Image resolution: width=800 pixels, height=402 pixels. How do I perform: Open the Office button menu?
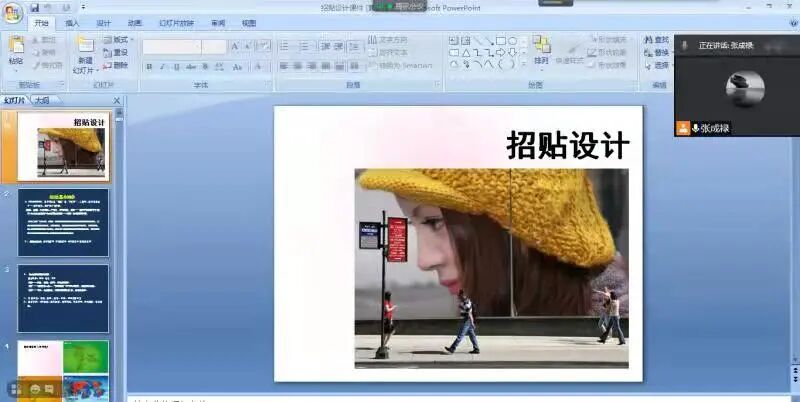coord(12,13)
